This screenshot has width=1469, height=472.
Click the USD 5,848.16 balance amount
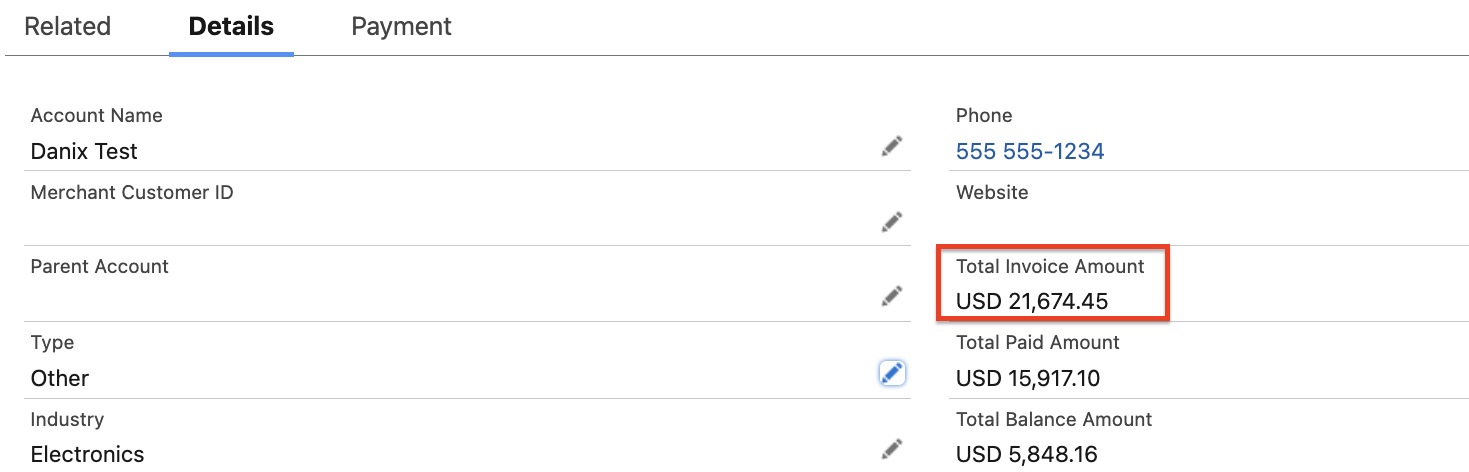[x=1026, y=454]
